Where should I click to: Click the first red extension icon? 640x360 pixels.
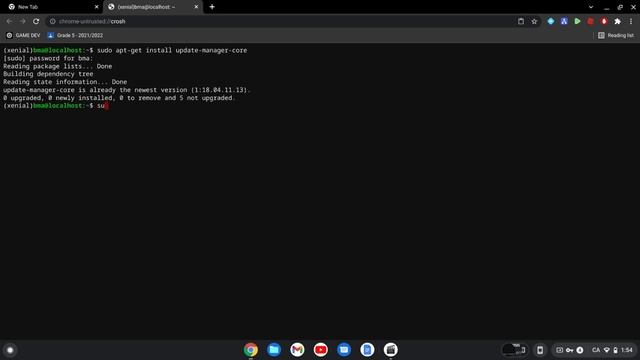pos(591,21)
